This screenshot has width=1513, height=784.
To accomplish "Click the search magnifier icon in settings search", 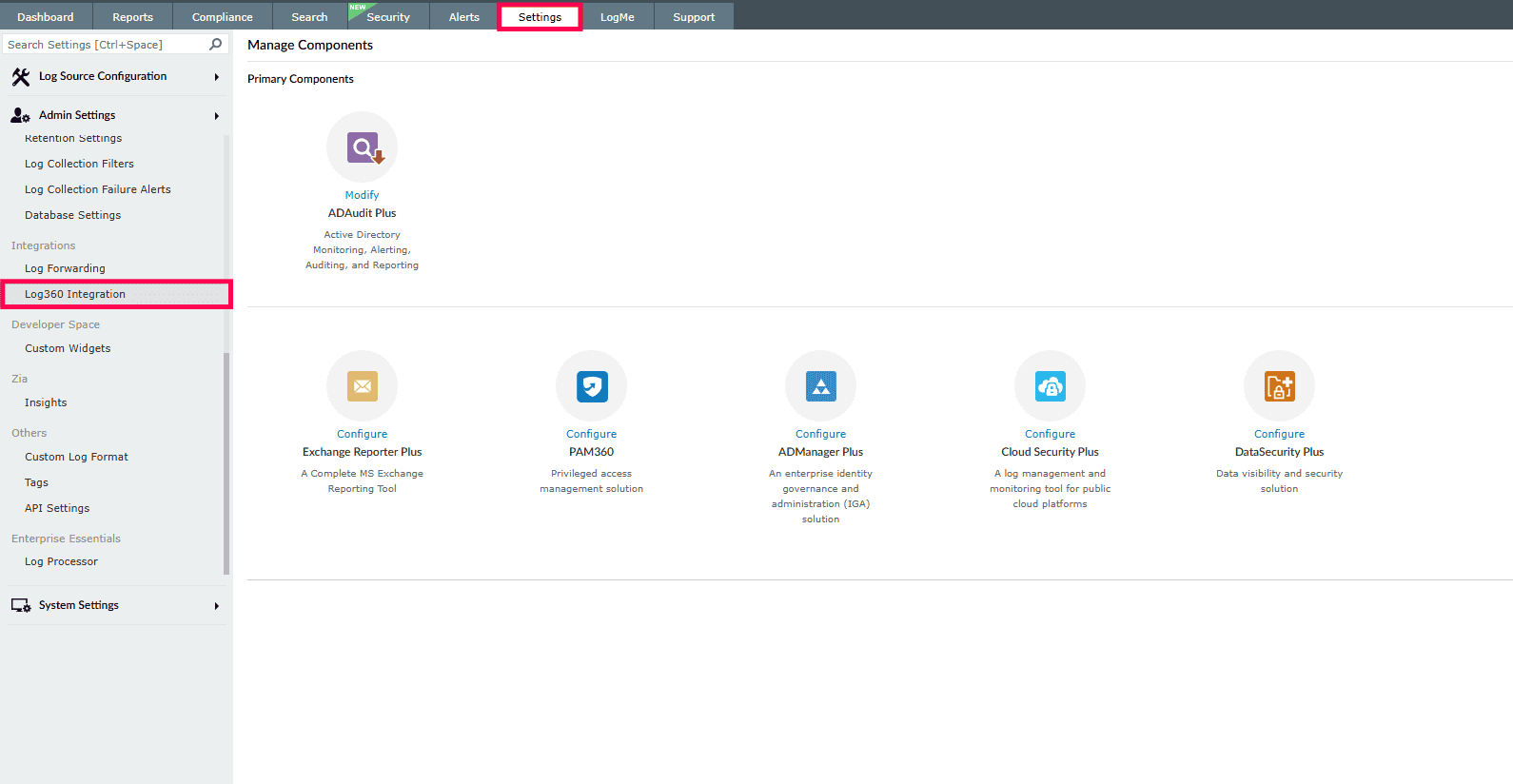I will pyautogui.click(x=216, y=44).
